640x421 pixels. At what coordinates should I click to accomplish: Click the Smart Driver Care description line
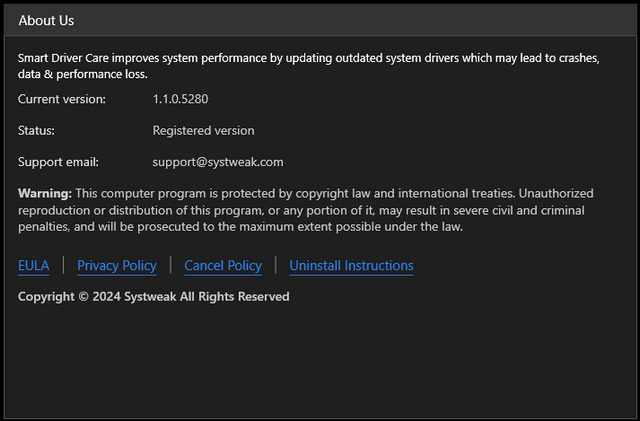click(308, 57)
